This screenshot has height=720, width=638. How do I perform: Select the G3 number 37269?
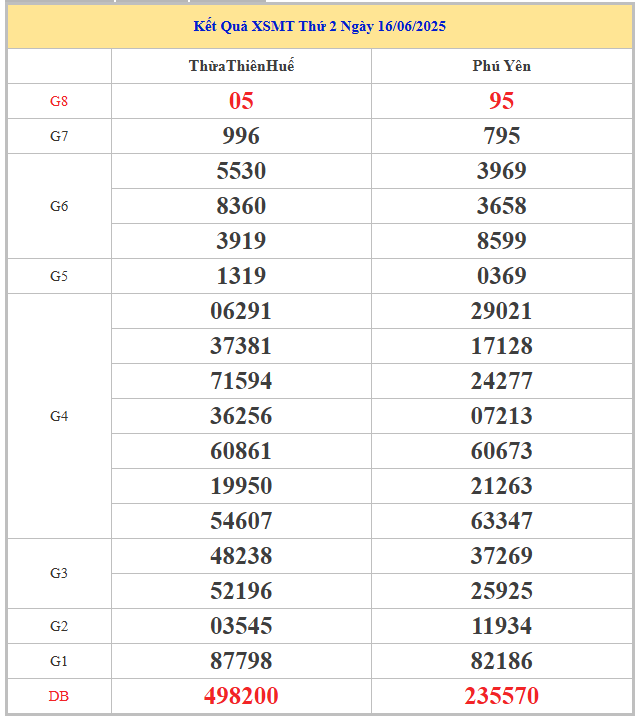tap(502, 556)
